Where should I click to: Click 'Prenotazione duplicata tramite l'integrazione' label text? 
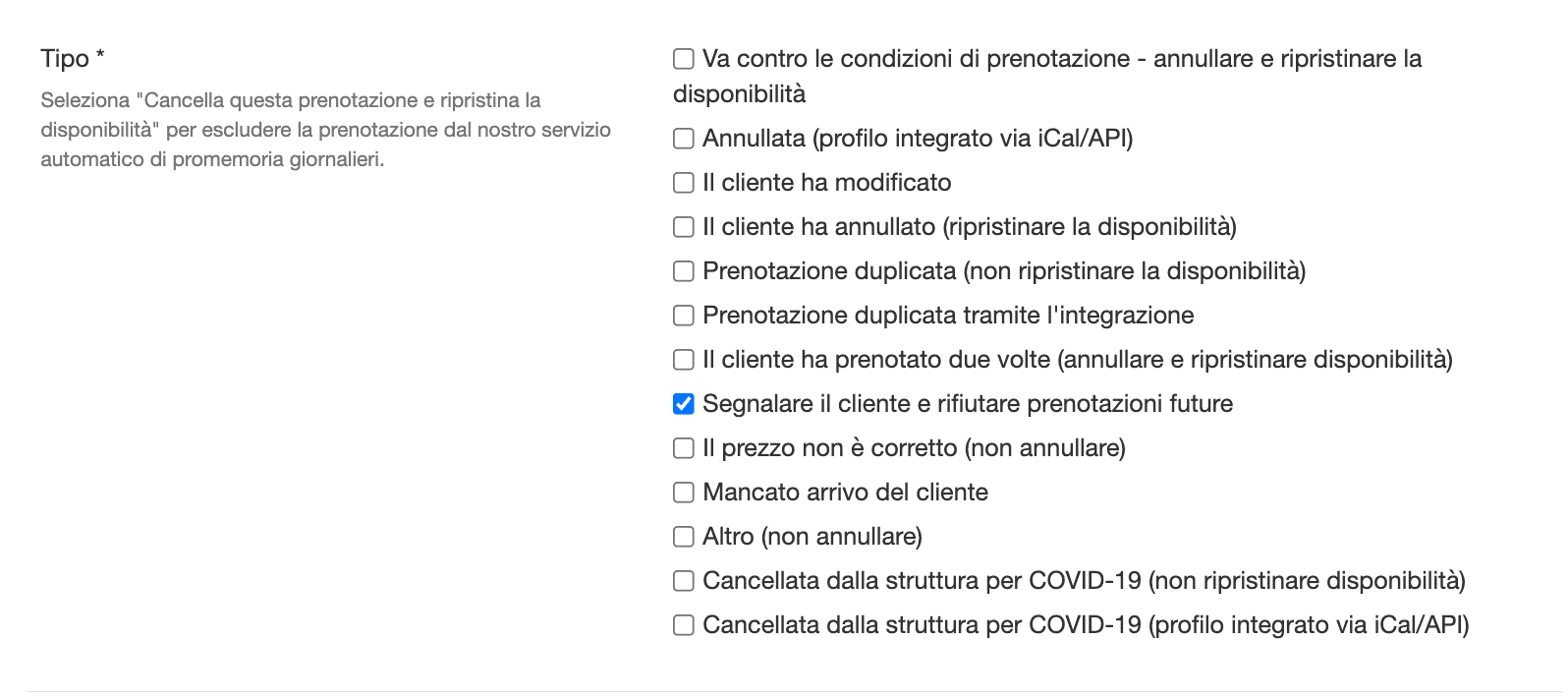tap(948, 316)
